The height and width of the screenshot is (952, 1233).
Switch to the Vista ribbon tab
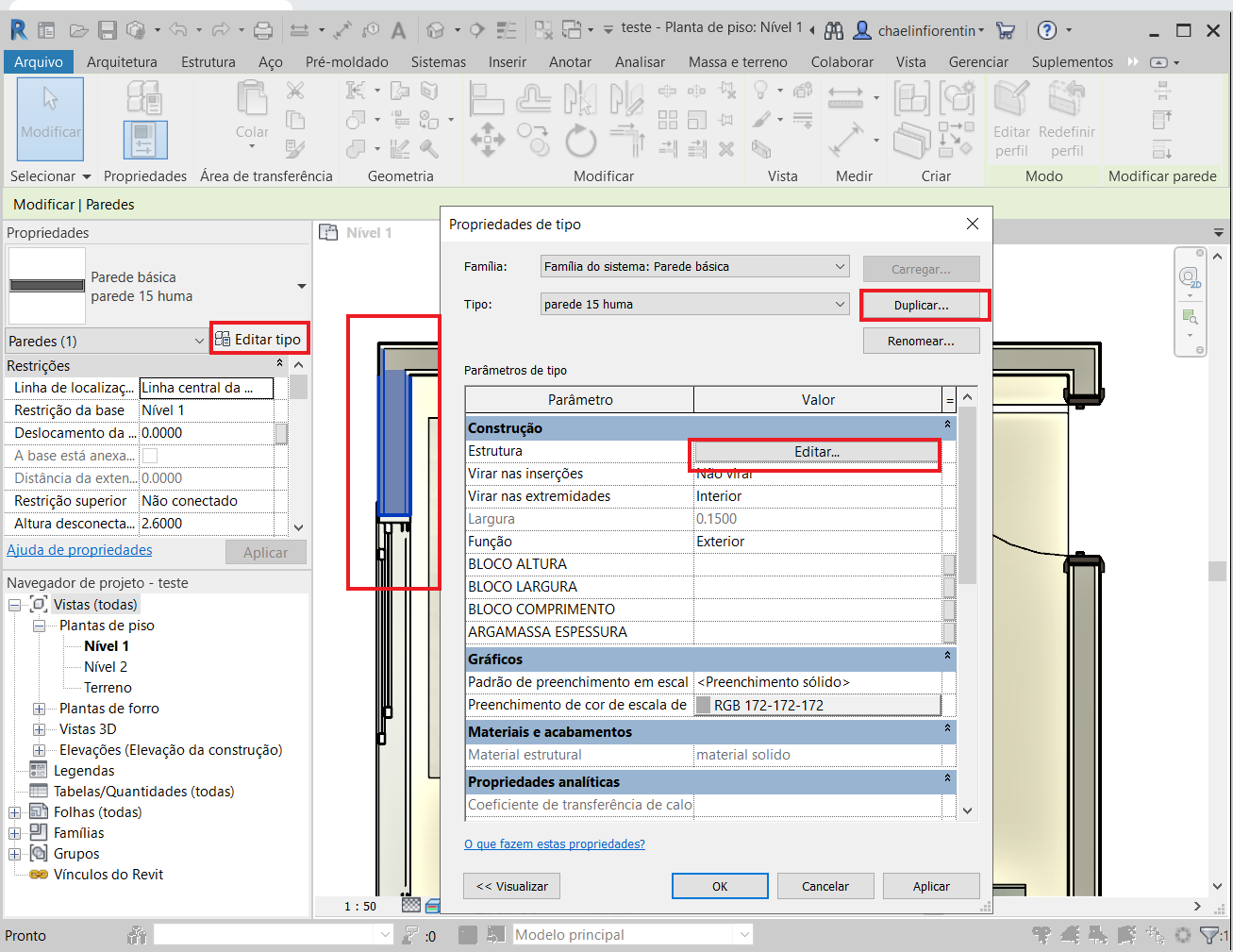910,62
